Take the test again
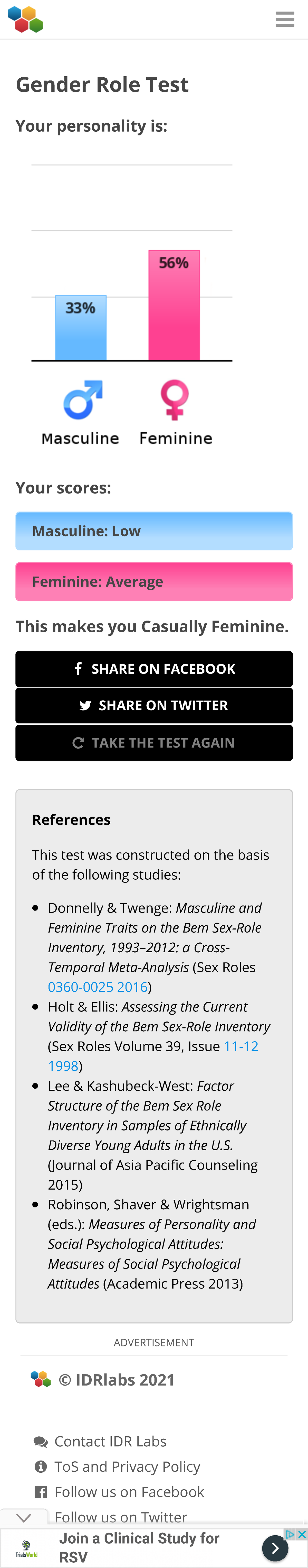 [154, 743]
